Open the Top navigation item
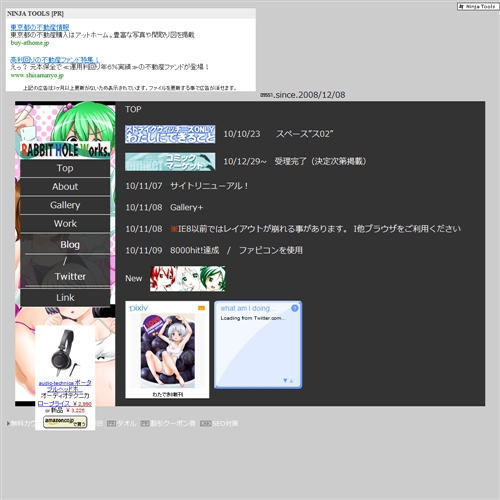This screenshot has width=500, height=500. coord(65,168)
